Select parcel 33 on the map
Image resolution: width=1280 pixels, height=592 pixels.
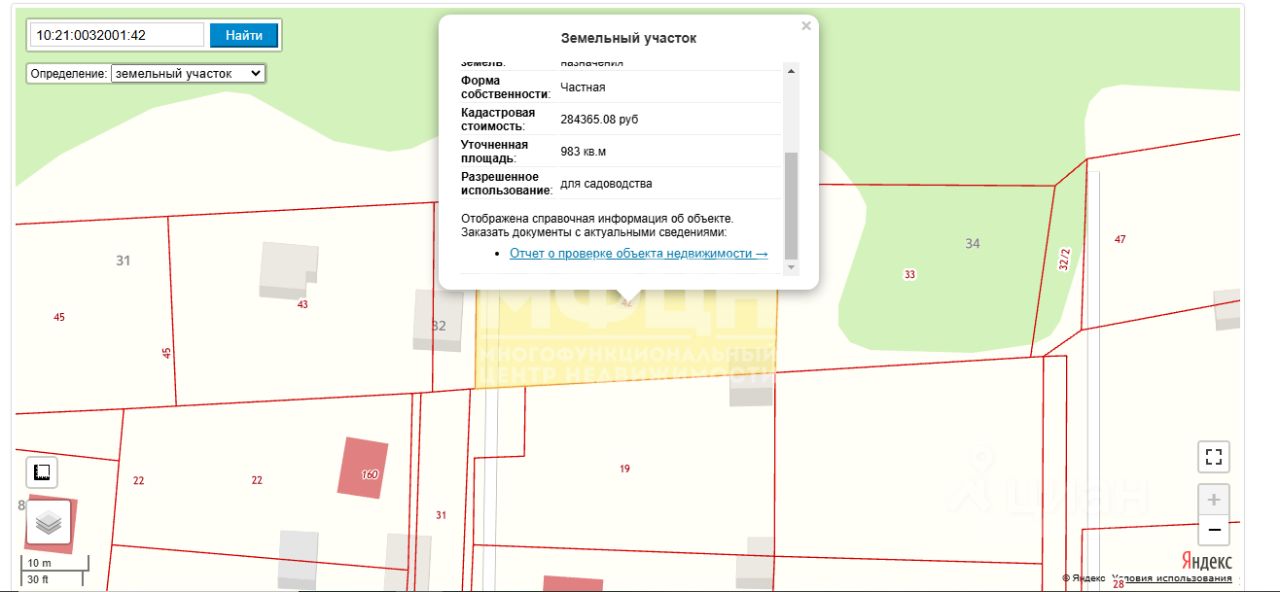909,274
